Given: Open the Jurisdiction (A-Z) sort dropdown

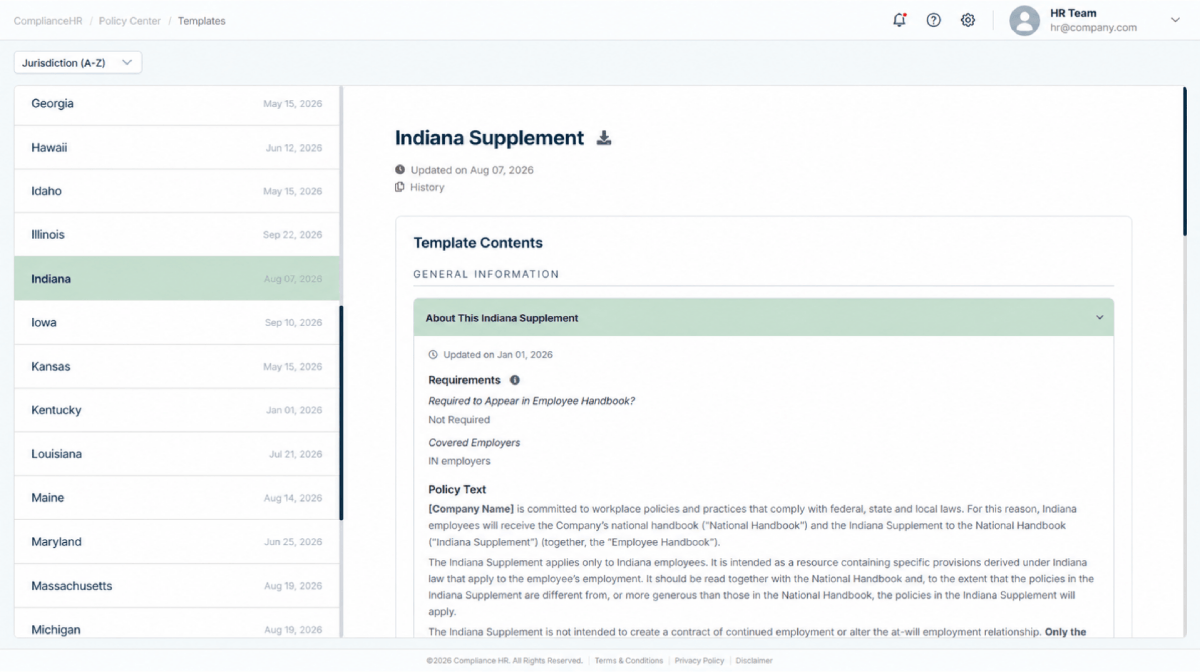Looking at the screenshot, I should tap(78, 63).
